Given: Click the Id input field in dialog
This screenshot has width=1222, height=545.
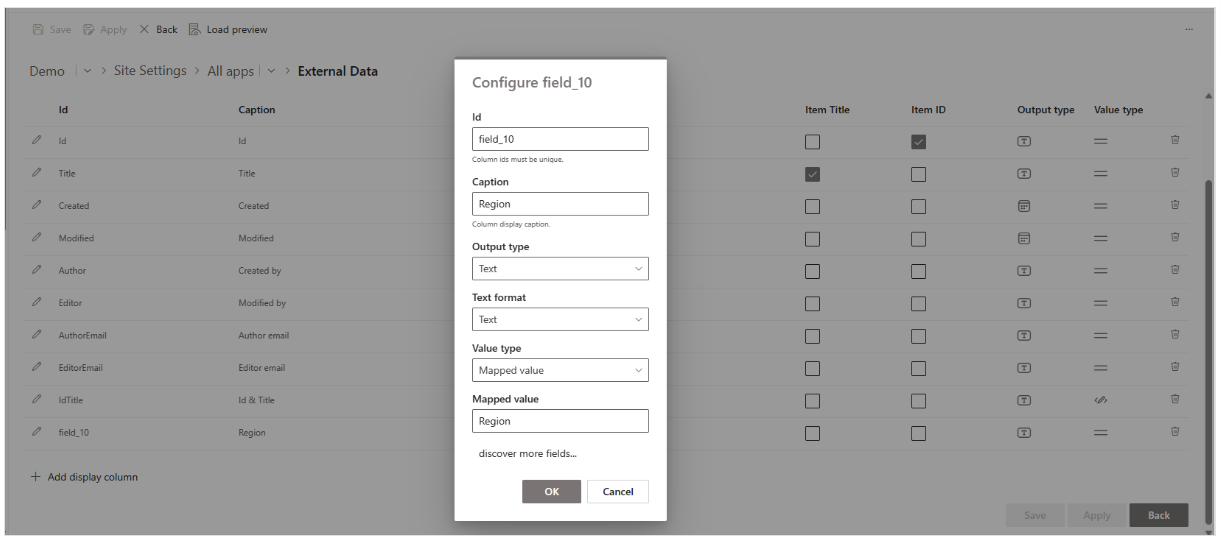Looking at the screenshot, I should 560,139.
